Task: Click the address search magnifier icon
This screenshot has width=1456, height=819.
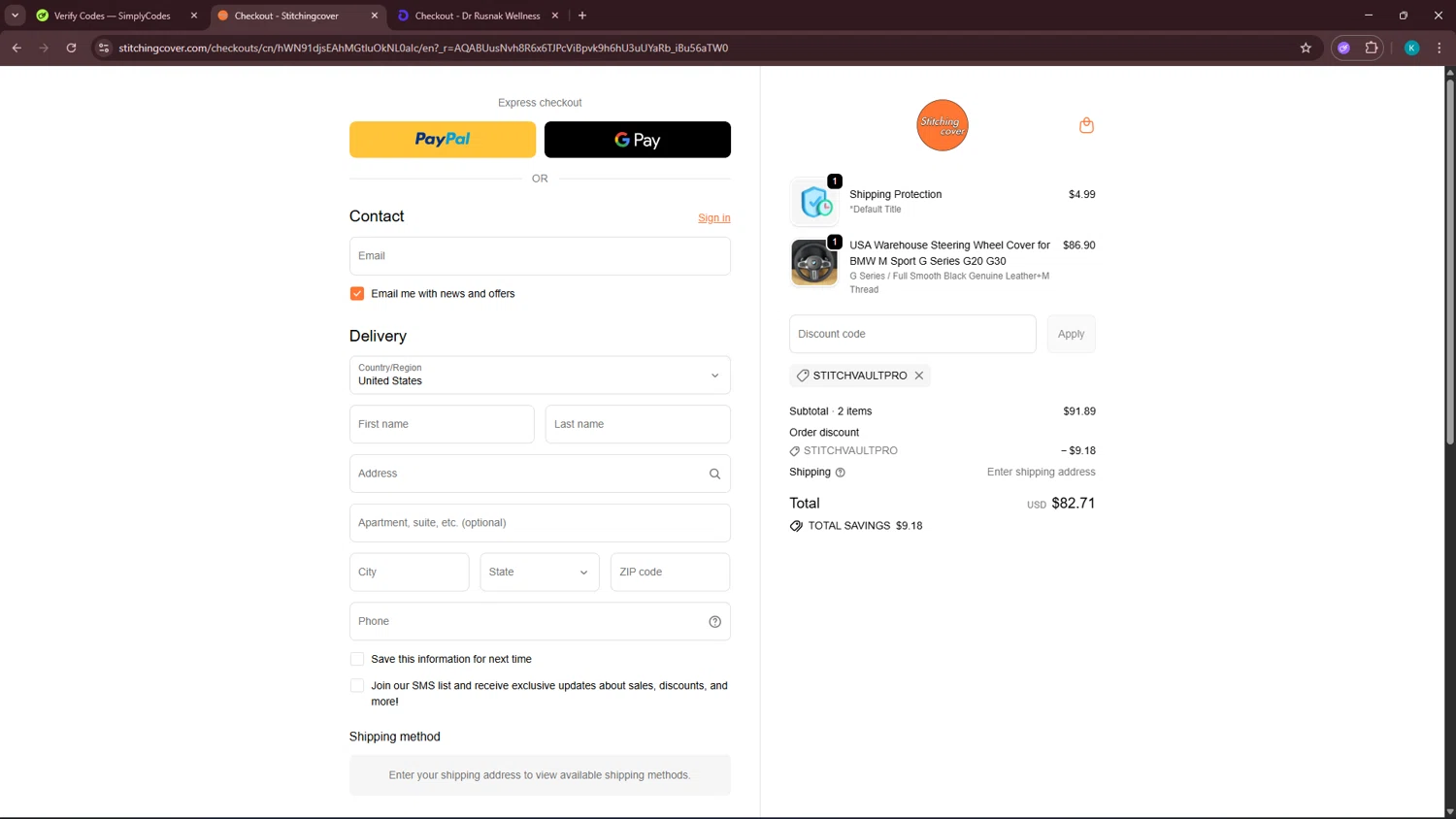Action: 714,474
